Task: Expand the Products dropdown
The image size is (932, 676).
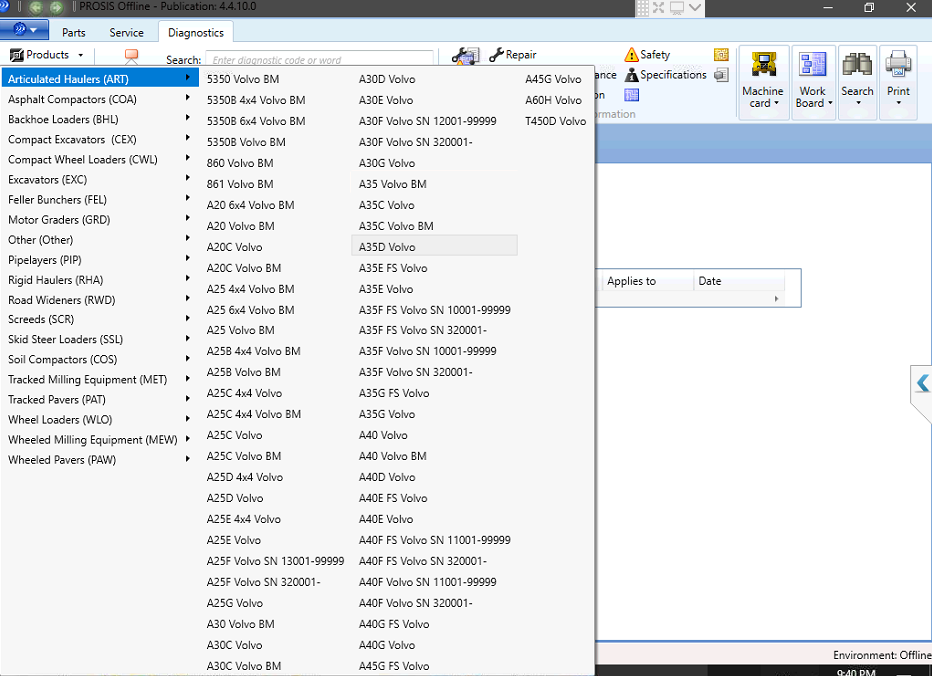Action: point(46,55)
